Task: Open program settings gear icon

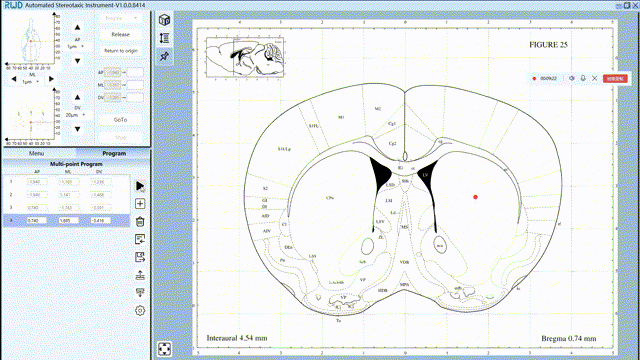Action: point(140,311)
